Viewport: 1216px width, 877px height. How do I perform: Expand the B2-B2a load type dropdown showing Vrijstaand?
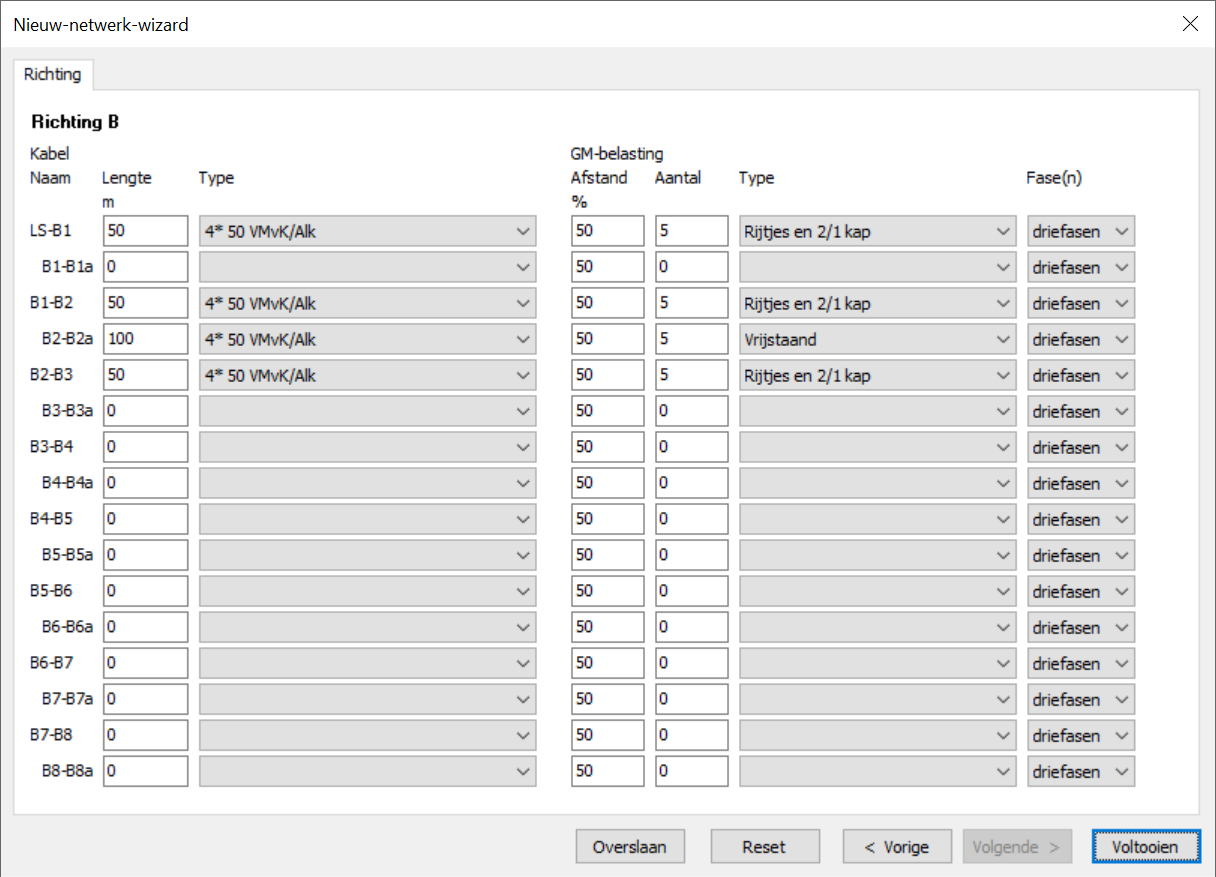click(877, 340)
